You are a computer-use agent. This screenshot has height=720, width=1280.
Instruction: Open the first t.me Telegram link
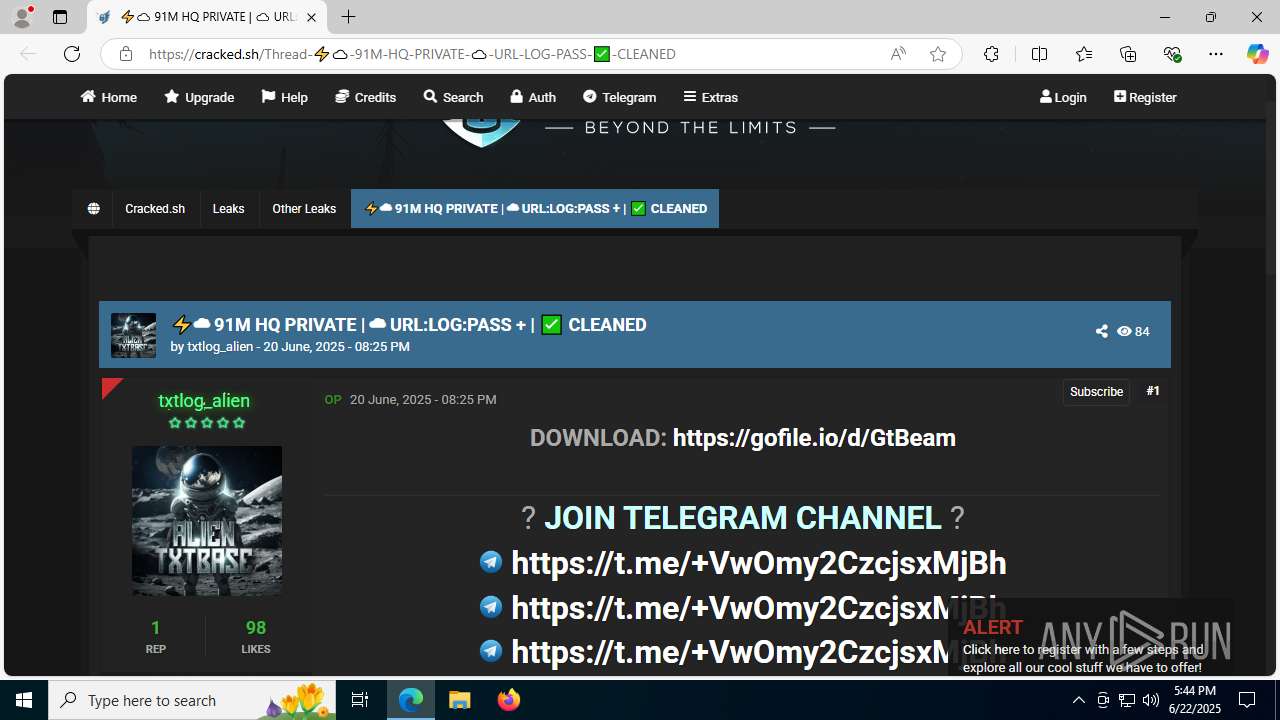[x=758, y=563]
